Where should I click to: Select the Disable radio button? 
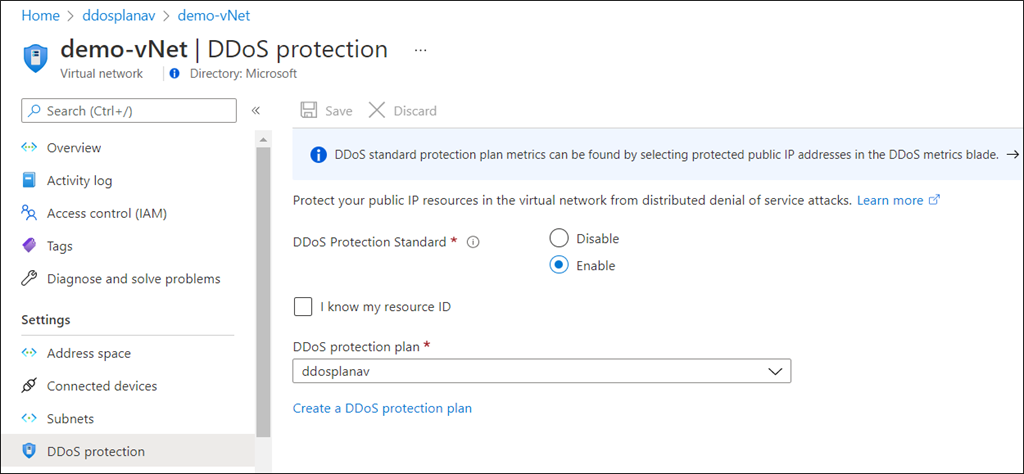tap(559, 238)
